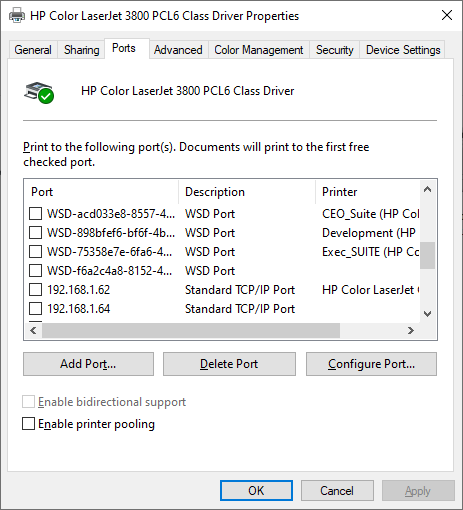Switch to the Security tab
This screenshot has width=463, height=510.
tap(334, 50)
